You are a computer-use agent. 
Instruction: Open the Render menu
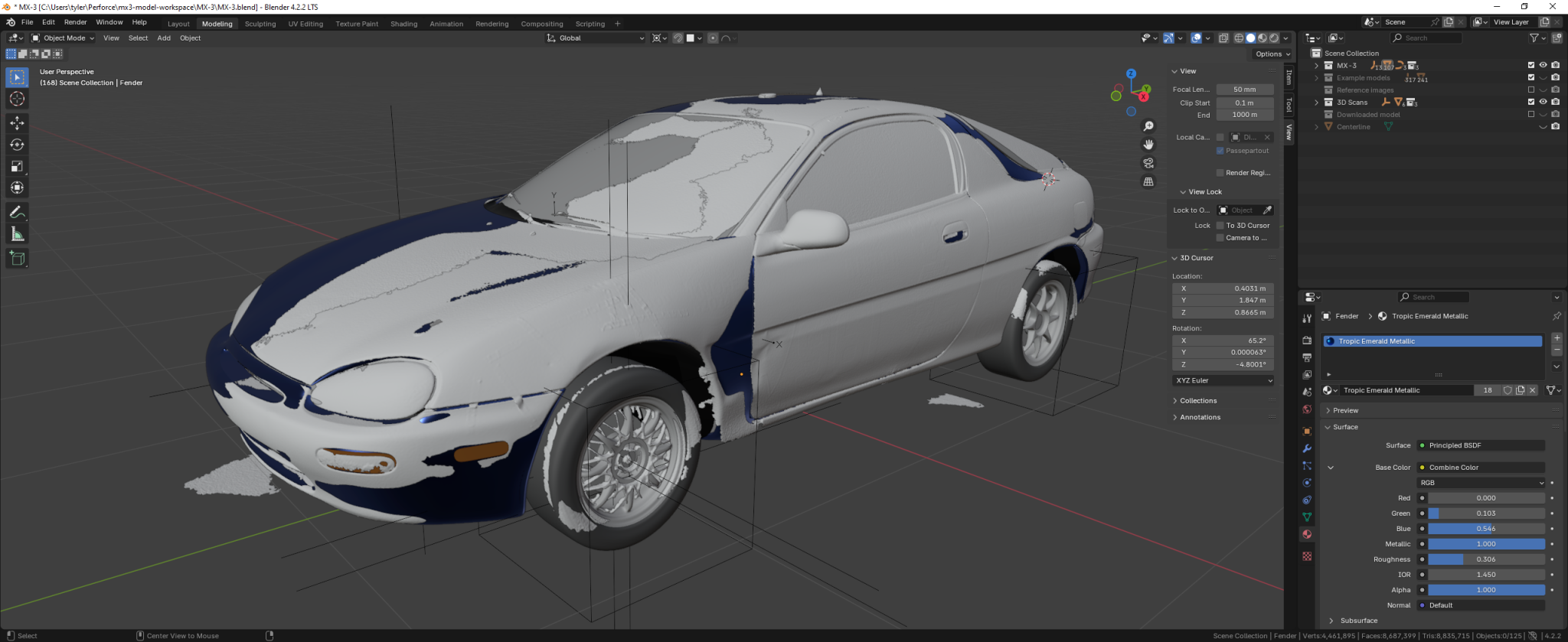pos(75,22)
